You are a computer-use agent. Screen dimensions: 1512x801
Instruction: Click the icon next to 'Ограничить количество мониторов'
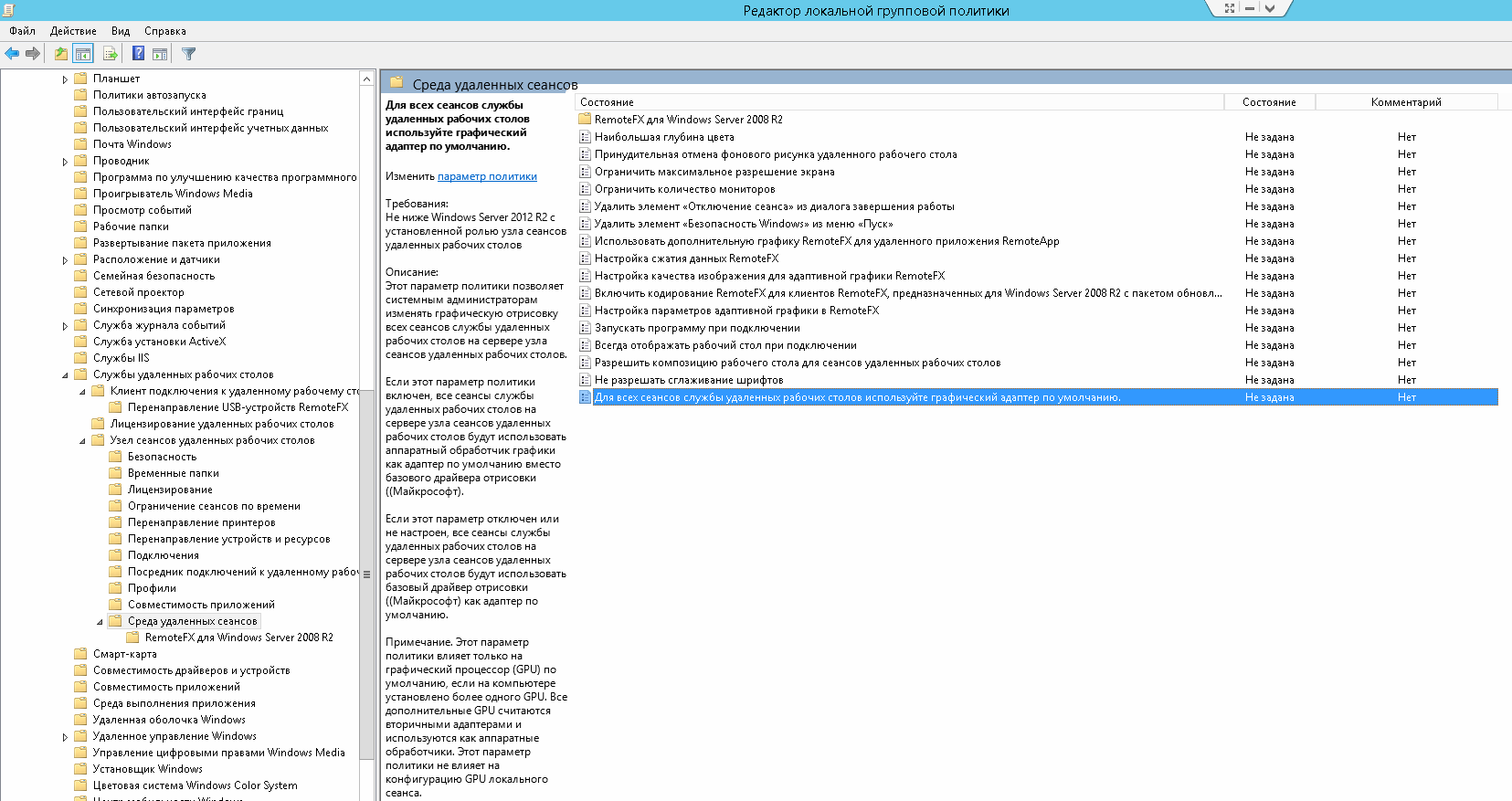click(585, 189)
